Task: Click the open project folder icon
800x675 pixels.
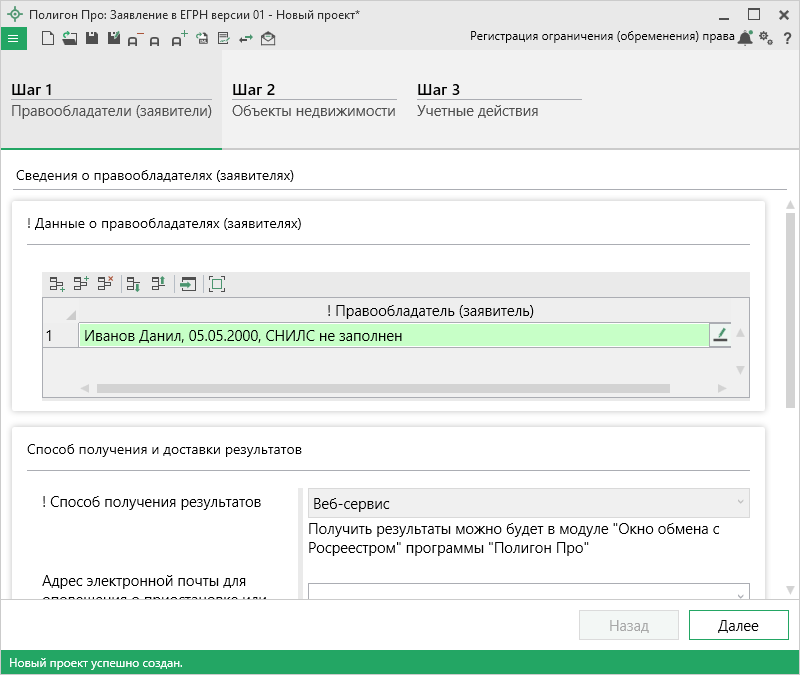Action: (x=69, y=39)
